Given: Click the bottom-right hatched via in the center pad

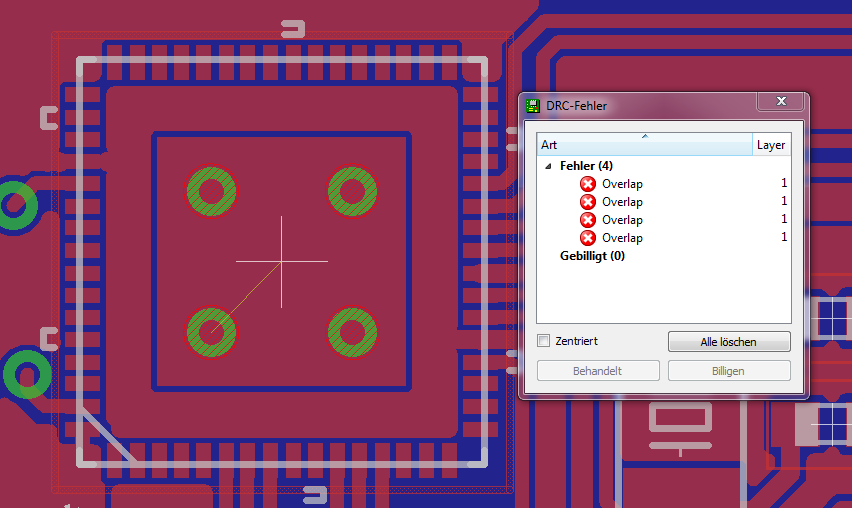Looking at the screenshot, I should coord(352,332).
